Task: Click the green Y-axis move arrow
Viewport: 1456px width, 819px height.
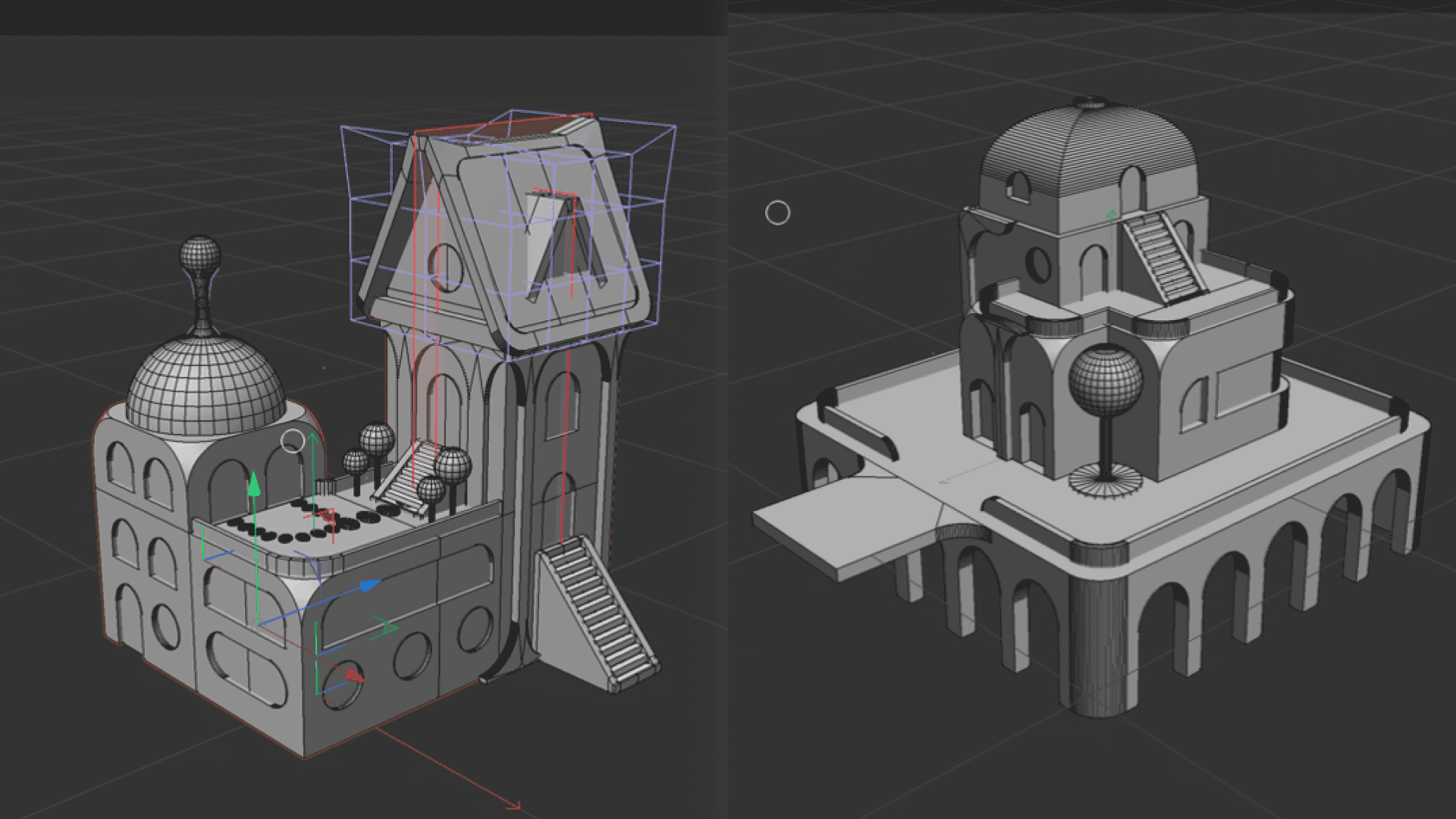Action: pyautogui.click(x=255, y=483)
